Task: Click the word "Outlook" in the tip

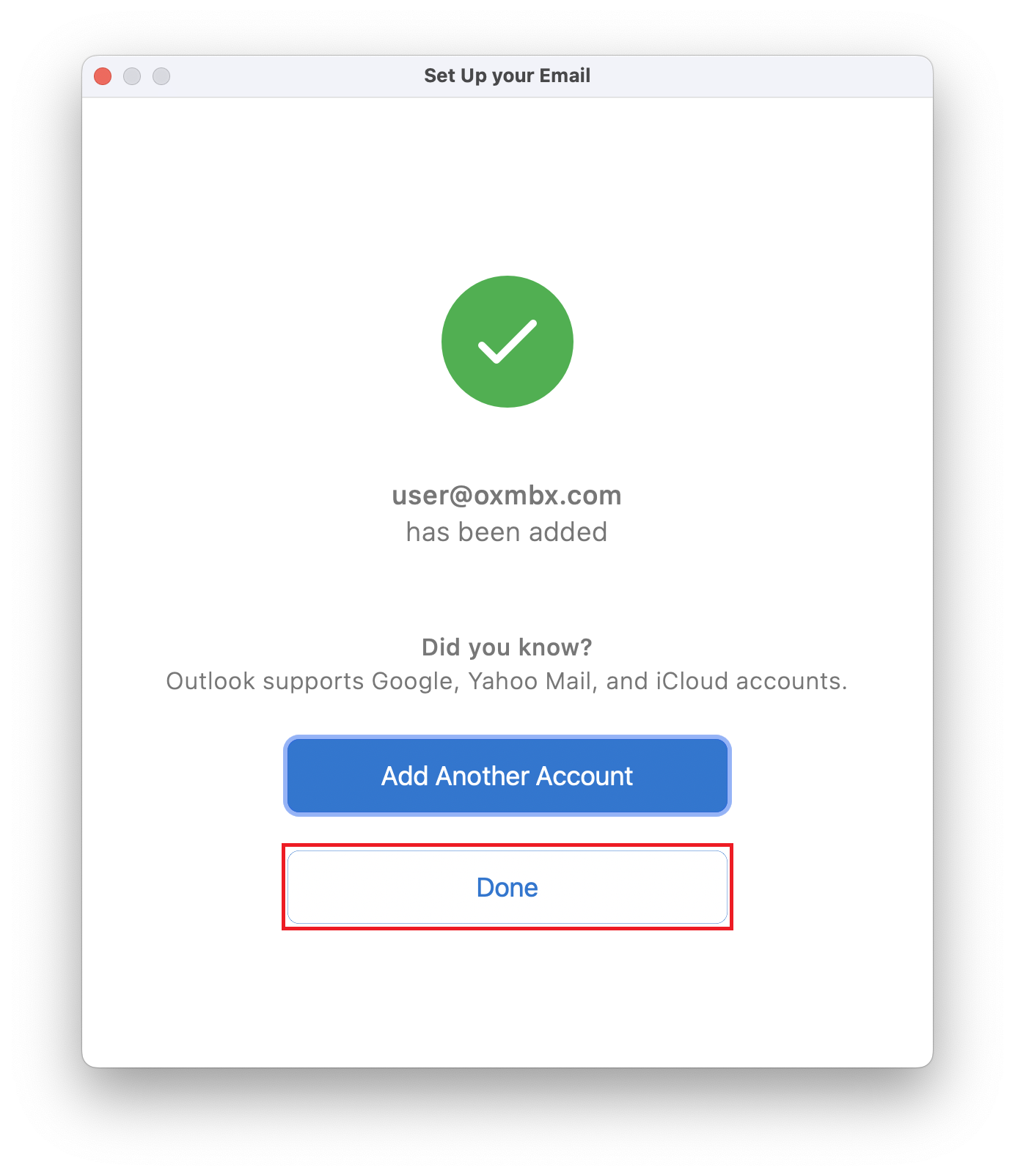Action: click(210, 681)
